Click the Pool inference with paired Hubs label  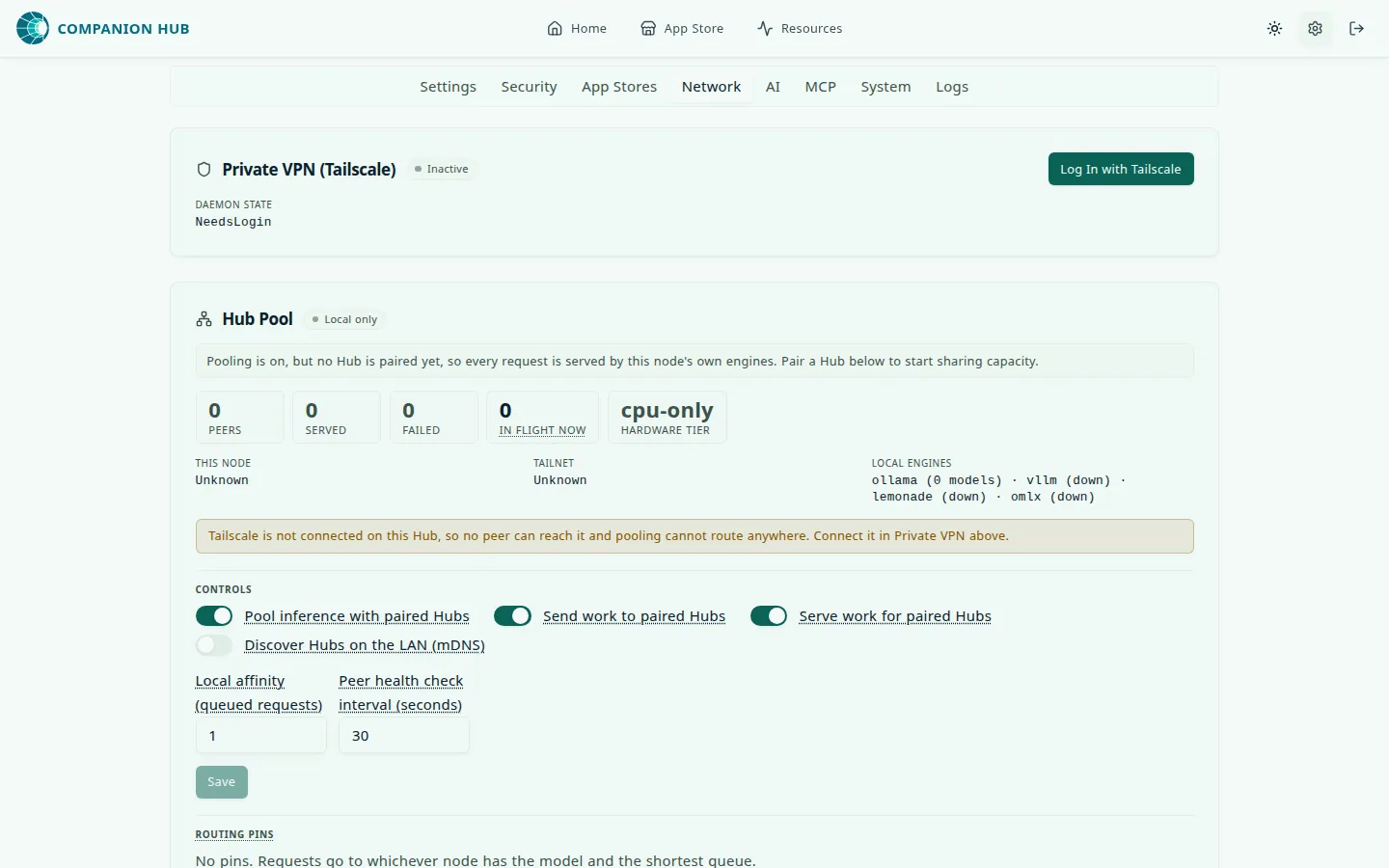(357, 616)
